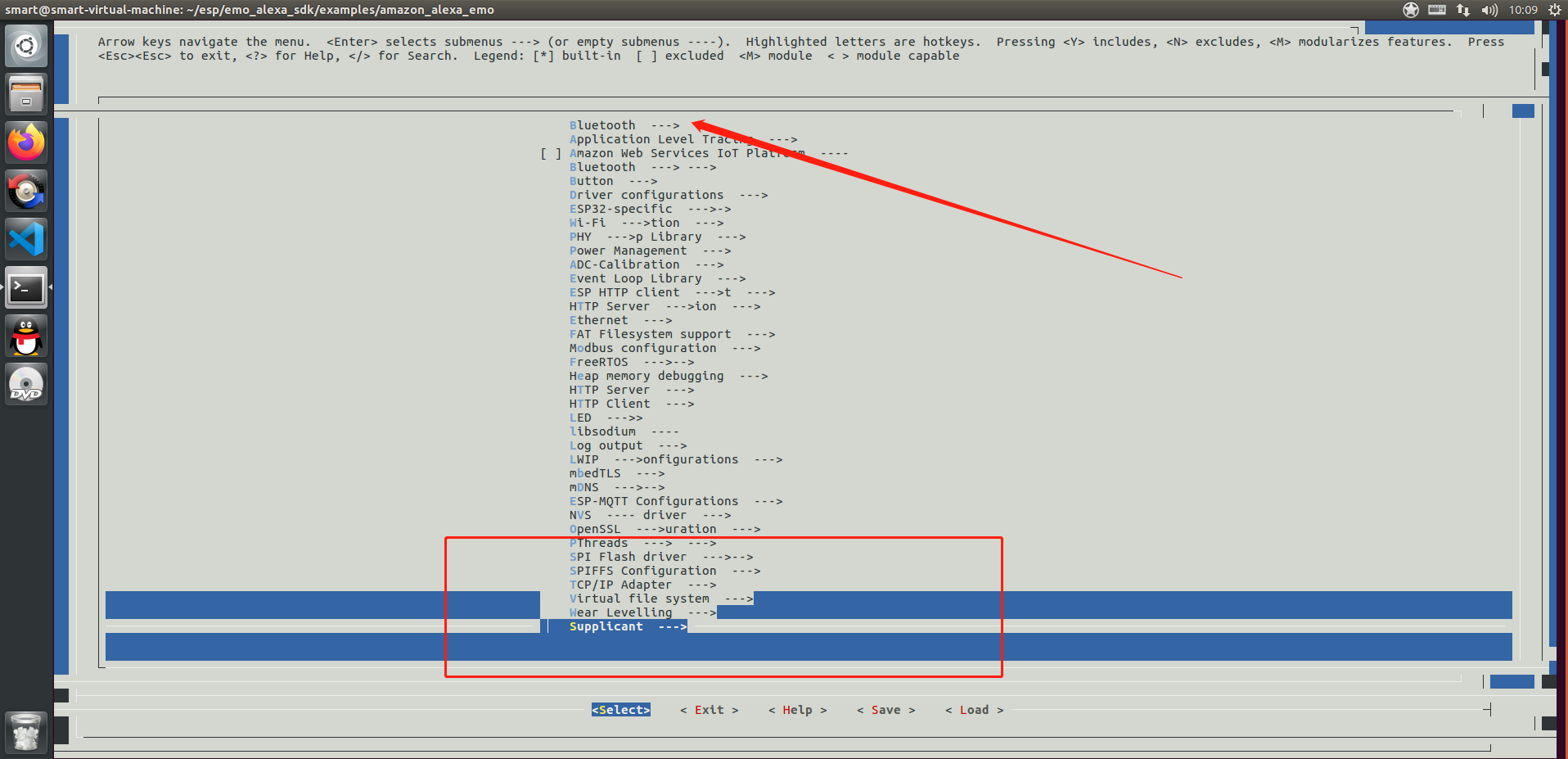Select the SPI Flash driver entry
1568x759 pixels.
point(661,557)
